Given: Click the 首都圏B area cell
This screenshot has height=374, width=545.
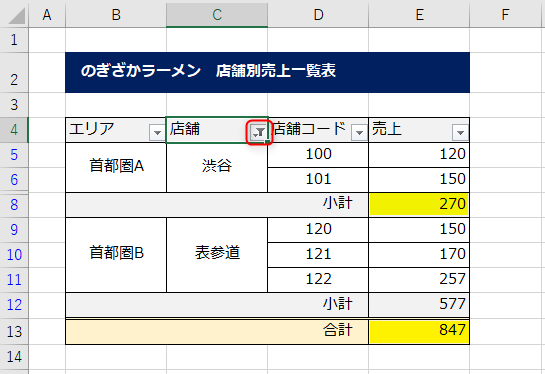Looking at the screenshot, I should [116, 255].
